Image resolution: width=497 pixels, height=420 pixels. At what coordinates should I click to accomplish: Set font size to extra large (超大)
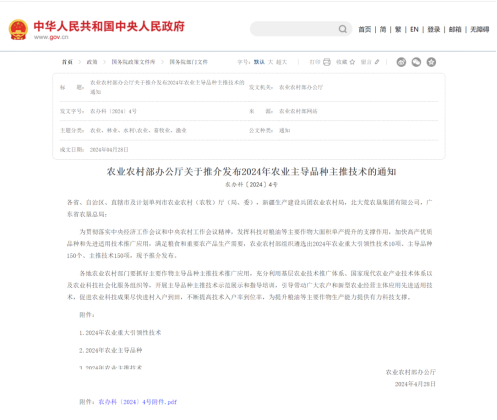pyautogui.click(x=282, y=62)
